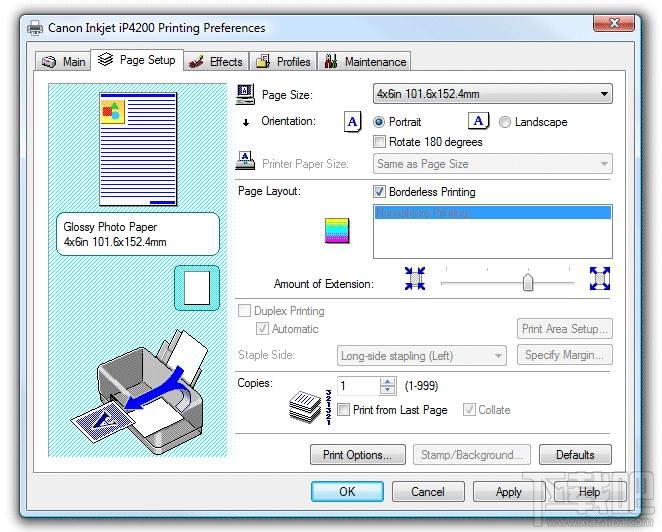Click the landscape letter A icon
This screenshot has width=662, height=532.
[478, 121]
